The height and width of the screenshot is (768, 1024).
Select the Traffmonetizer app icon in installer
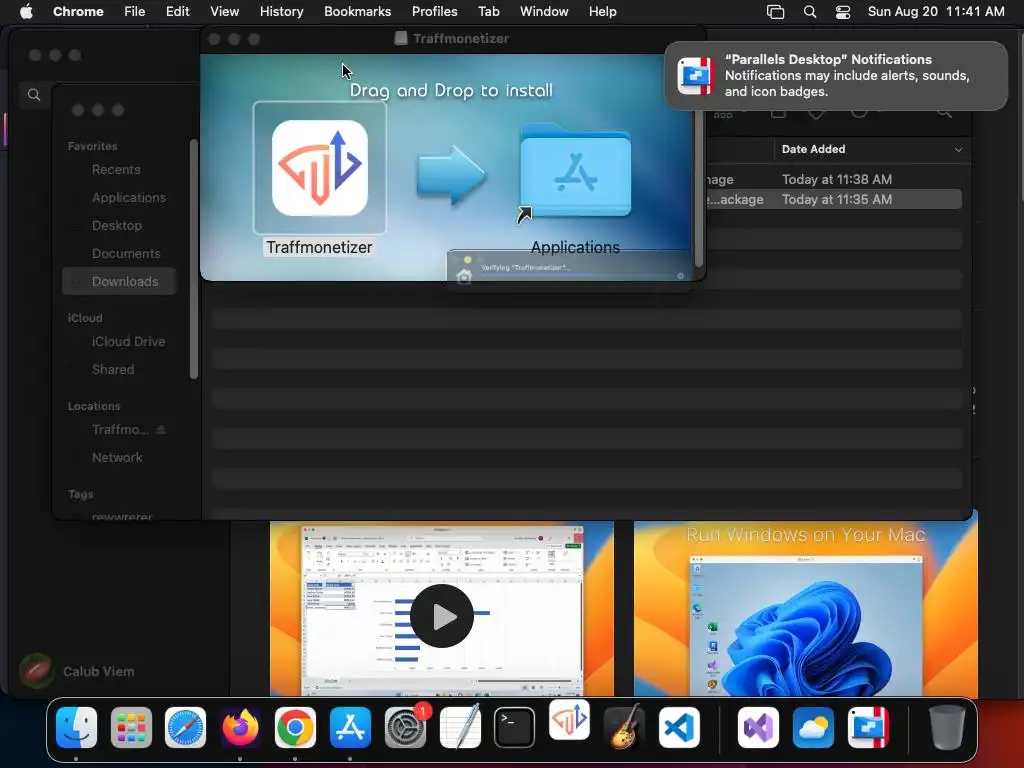pyautogui.click(x=320, y=168)
